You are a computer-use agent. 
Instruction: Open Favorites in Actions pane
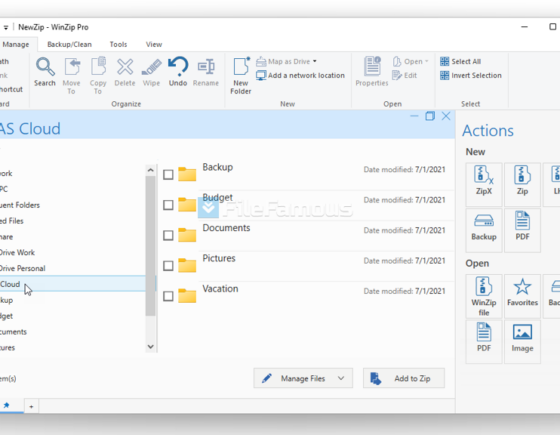tap(522, 296)
